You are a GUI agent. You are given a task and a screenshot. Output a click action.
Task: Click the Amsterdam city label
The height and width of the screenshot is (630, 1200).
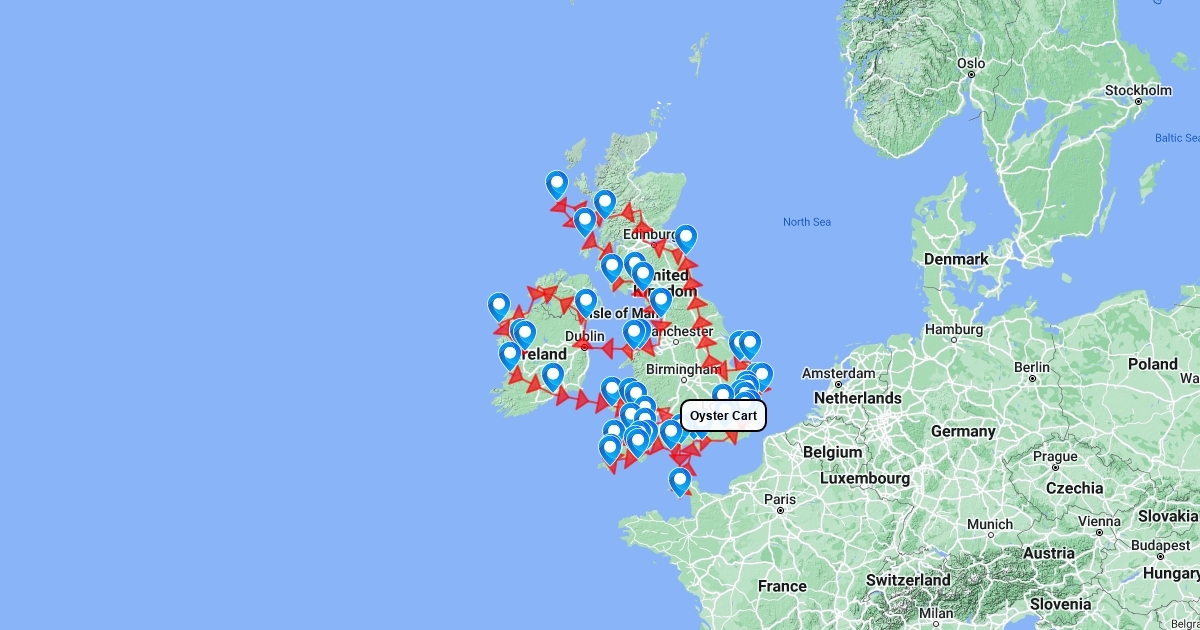tap(837, 373)
